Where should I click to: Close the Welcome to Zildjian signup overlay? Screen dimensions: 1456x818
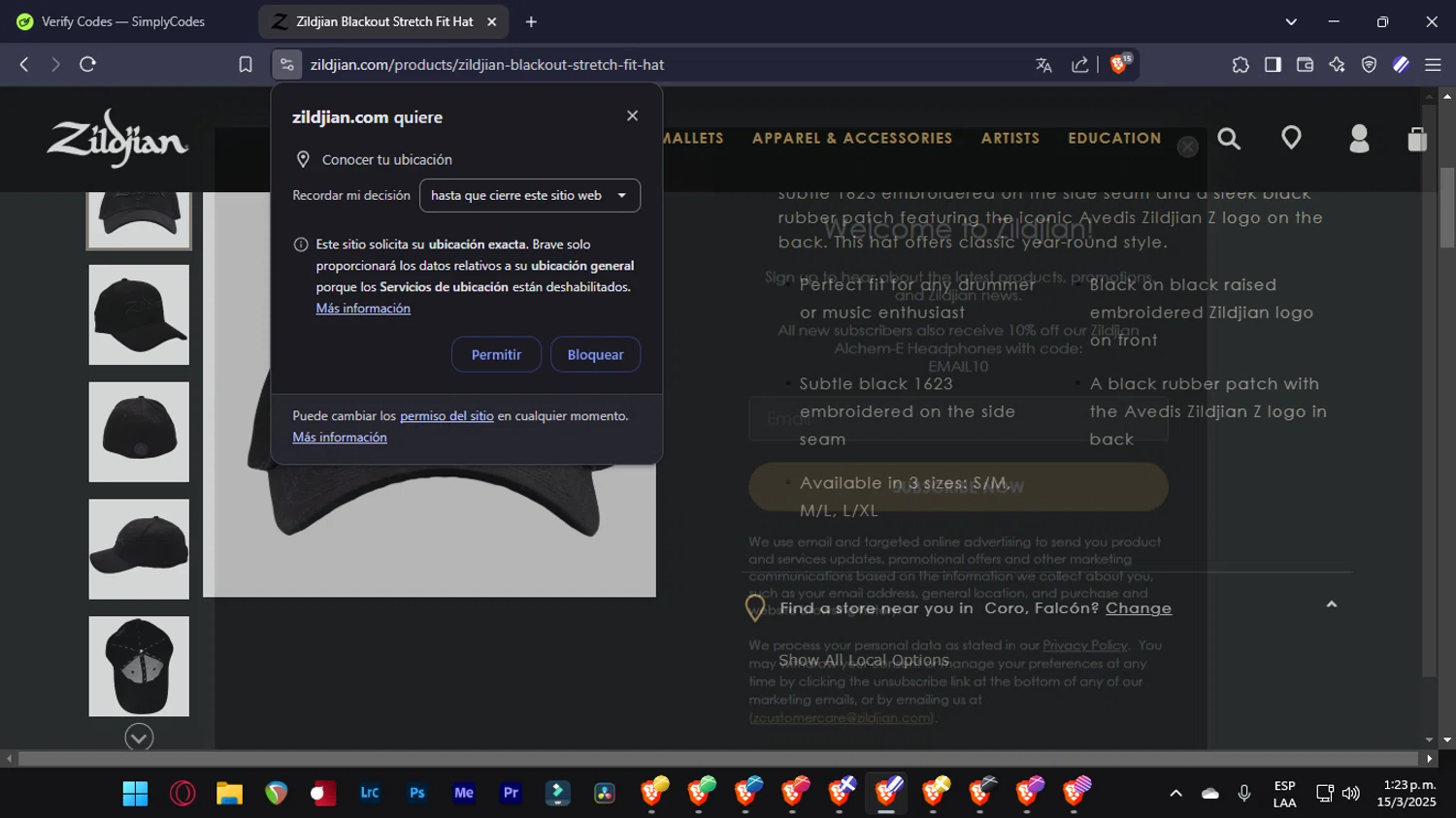tap(1187, 147)
